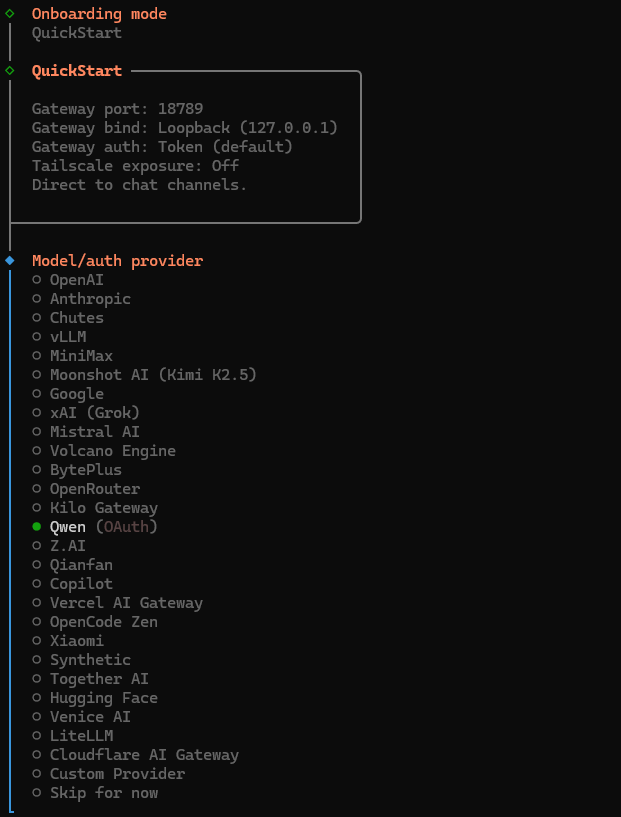Choose Skip for now option
Screen dimensions: 621x817
(x=95, y=793)
